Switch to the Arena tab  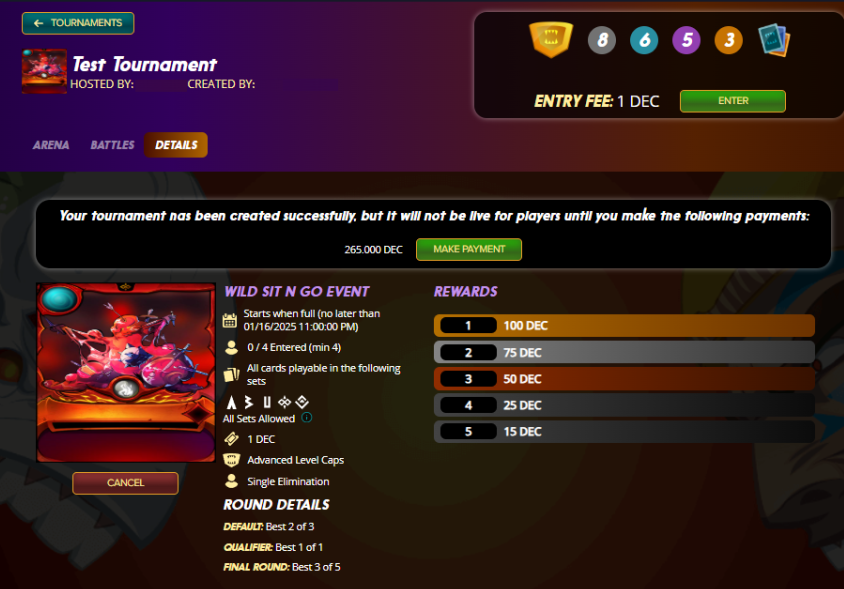coord(51,145)
